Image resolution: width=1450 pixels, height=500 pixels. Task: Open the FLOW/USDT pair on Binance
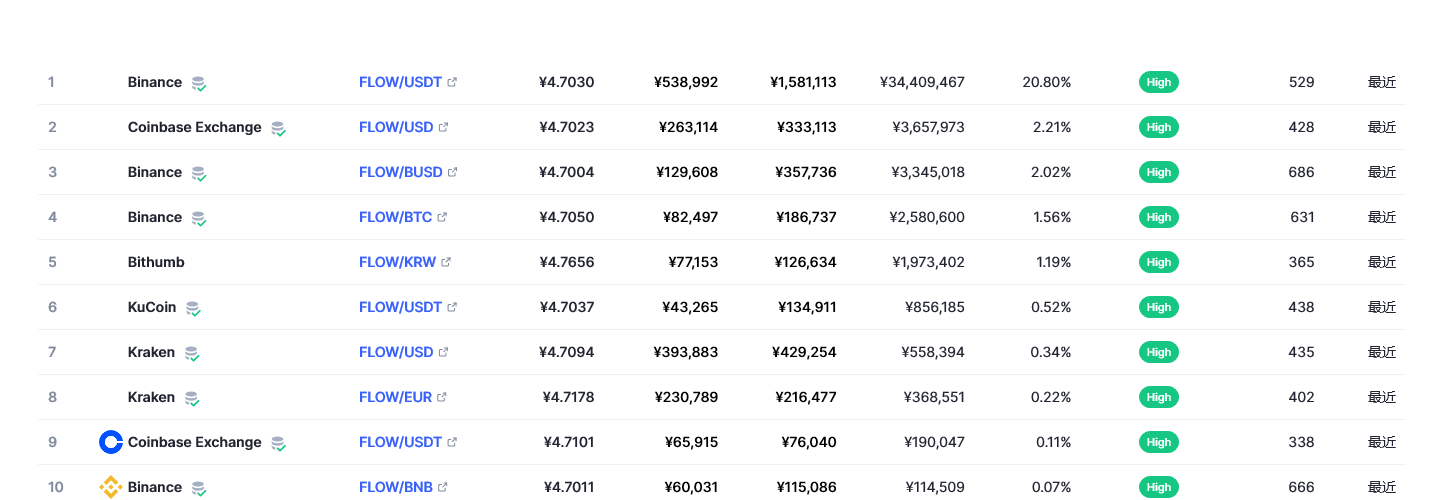point(400,82)
